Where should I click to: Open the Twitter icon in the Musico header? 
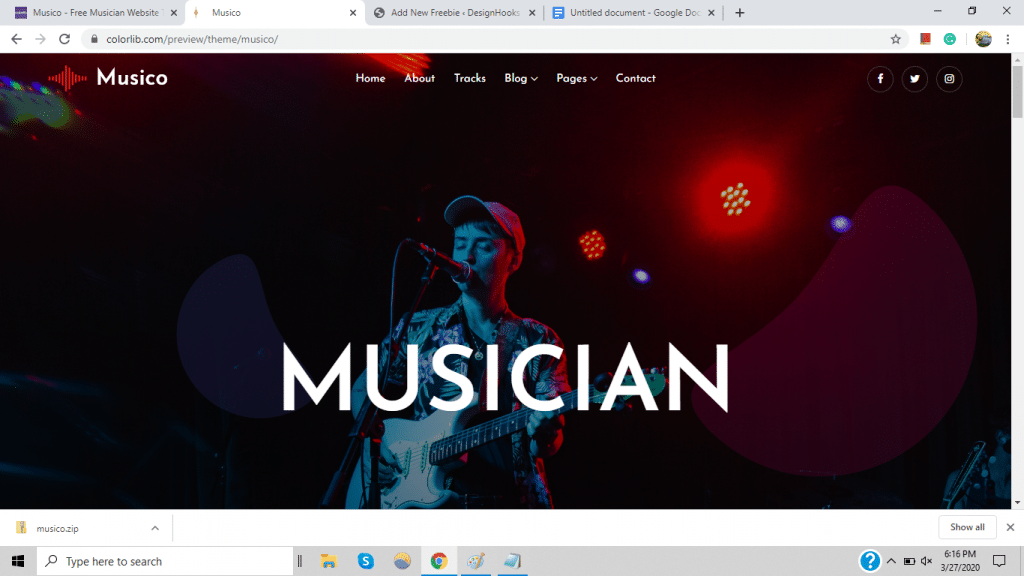(x=915, y=79)
